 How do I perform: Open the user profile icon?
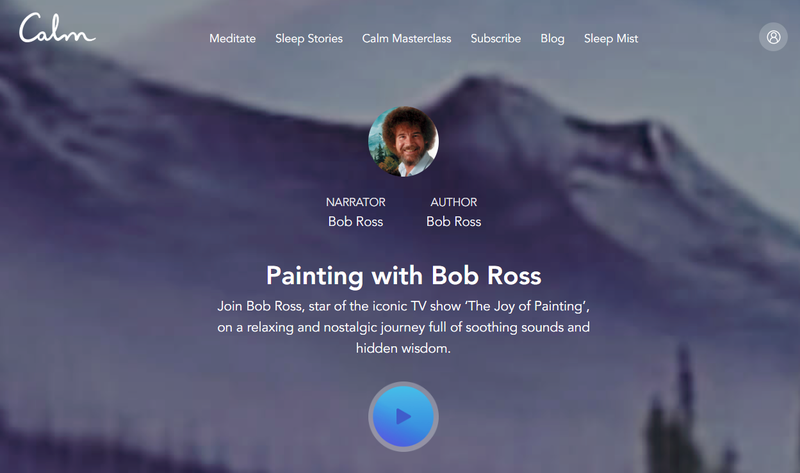(x=773, y=37)
